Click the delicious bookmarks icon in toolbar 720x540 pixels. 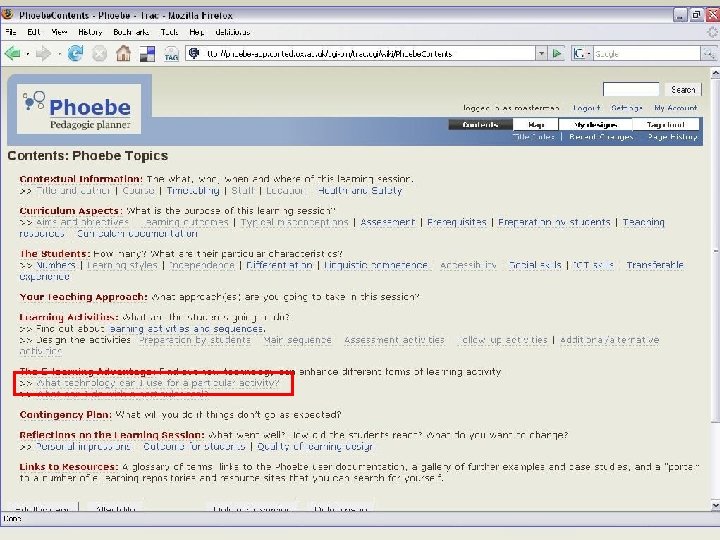click(x=147, y=54)
